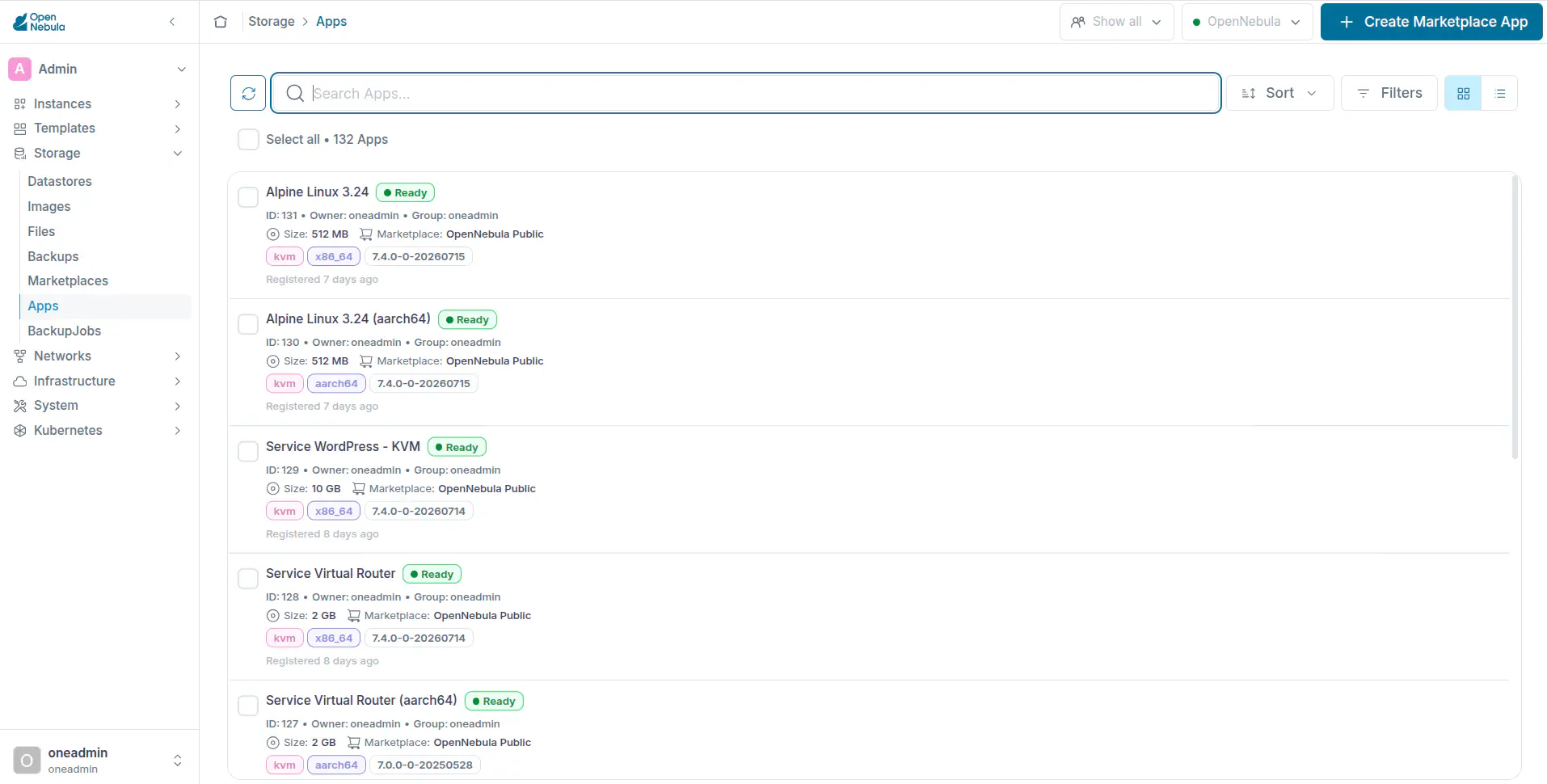1547x784 pixels.
Task: Open the Alpine Linux 3.24 app title
Action: (x=317, y=192)
